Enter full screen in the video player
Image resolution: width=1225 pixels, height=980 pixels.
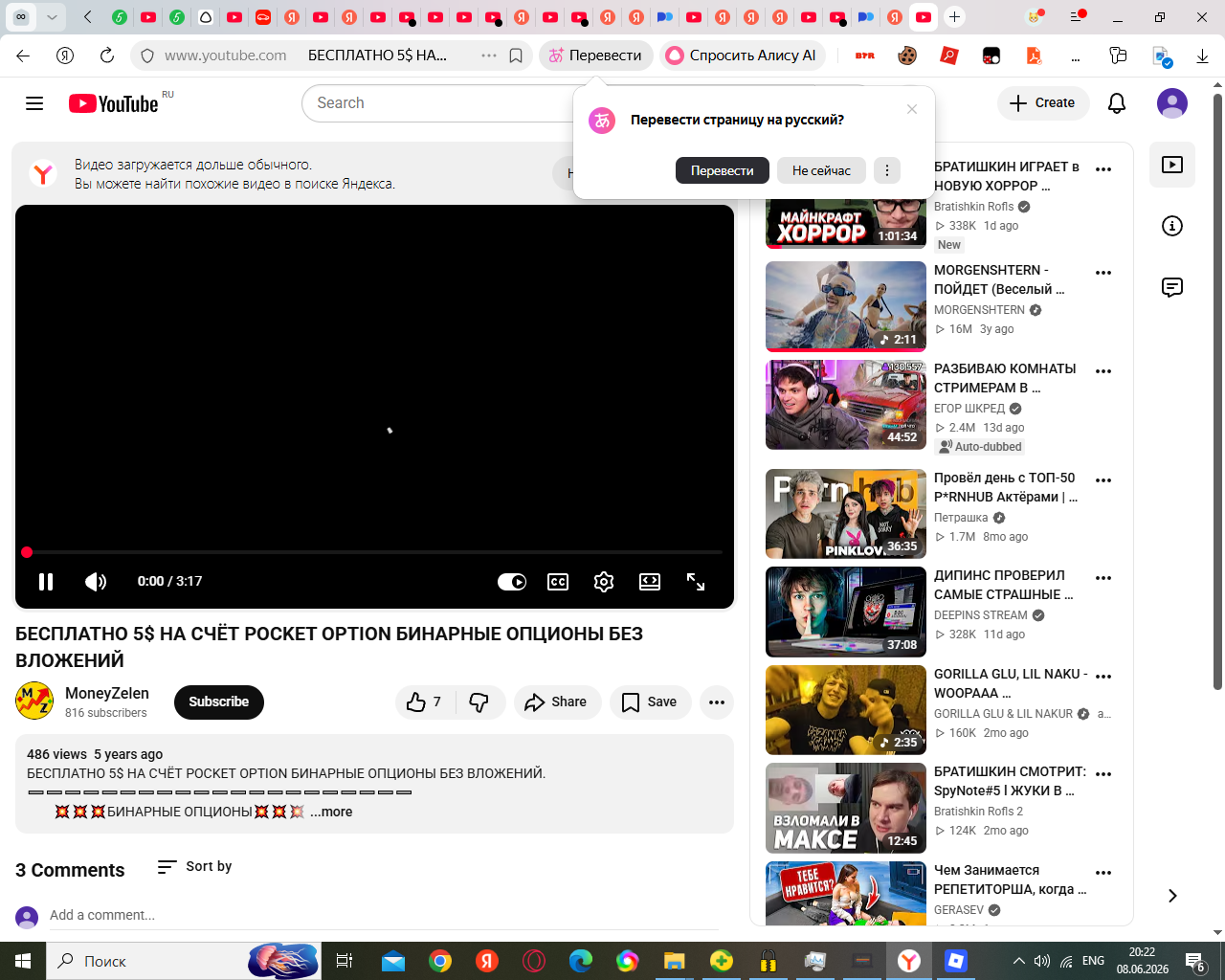(x=696, y=581)
